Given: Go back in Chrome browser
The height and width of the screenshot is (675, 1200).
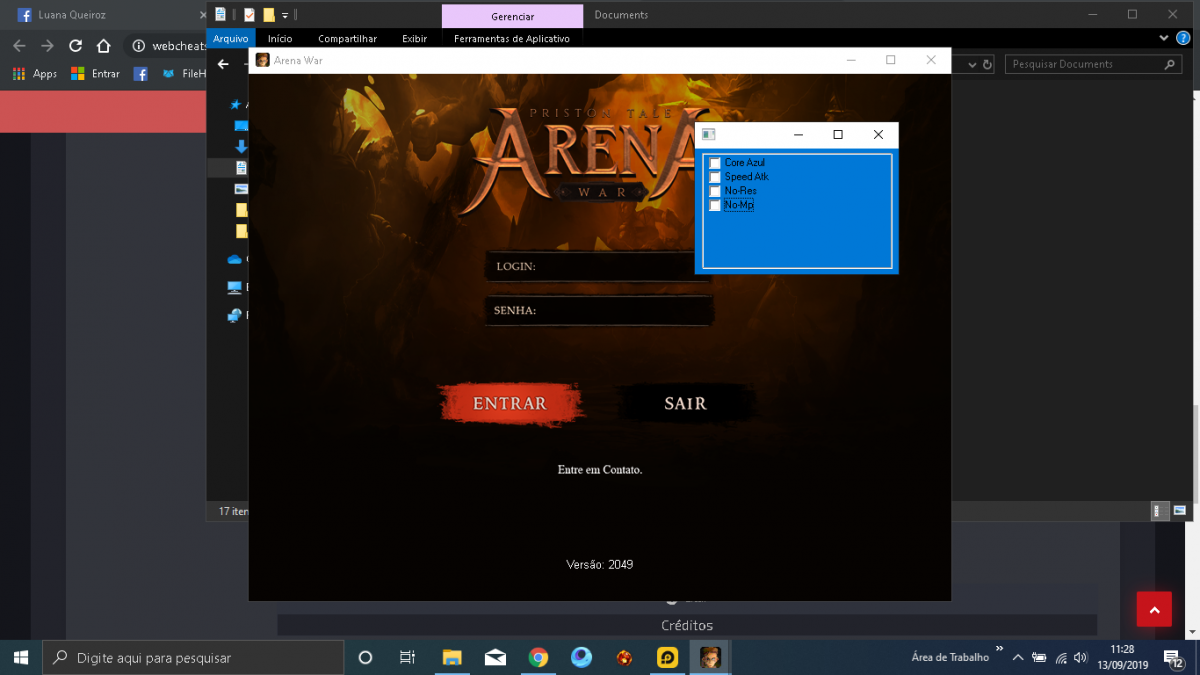Looking at the screenshot, I should [x=19, y=46].
